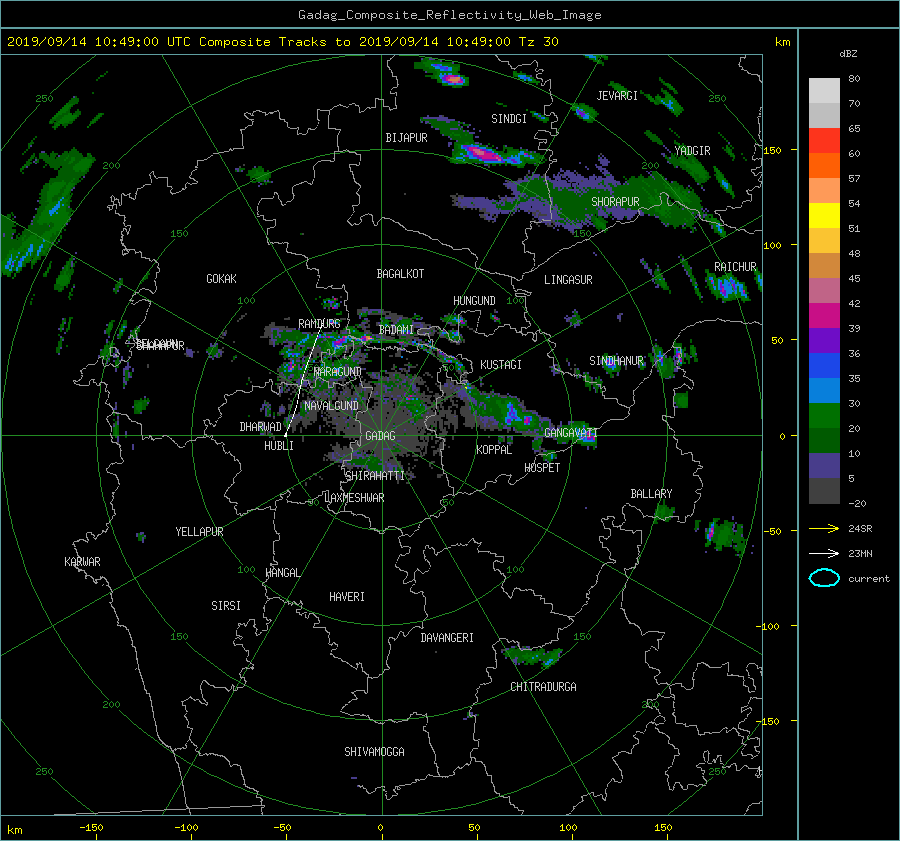900x841 pixels.
Task: Click the cyan 'current' ellipse legend symbol
Action: 824,578
